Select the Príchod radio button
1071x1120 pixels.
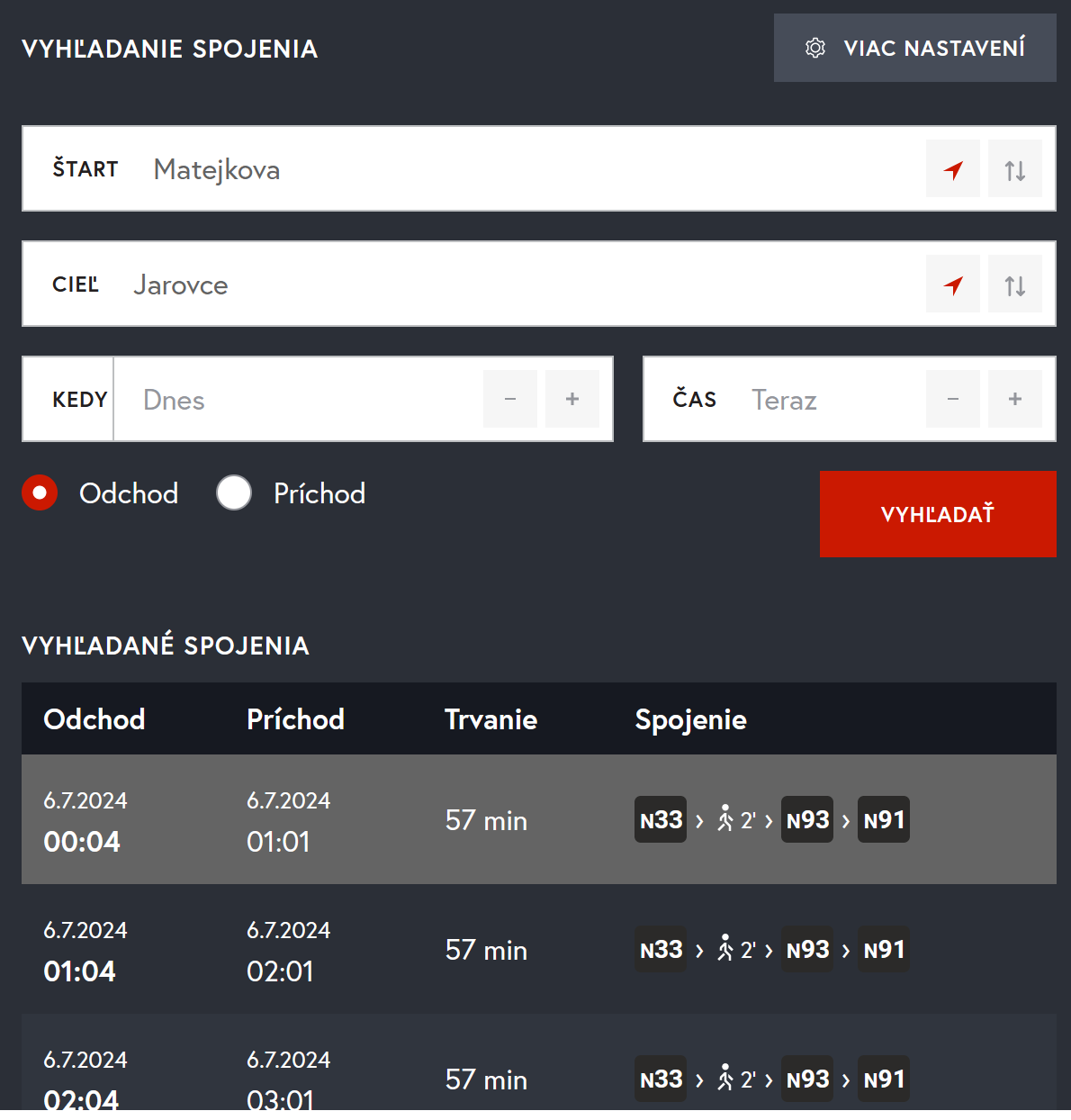click(234, 492)
